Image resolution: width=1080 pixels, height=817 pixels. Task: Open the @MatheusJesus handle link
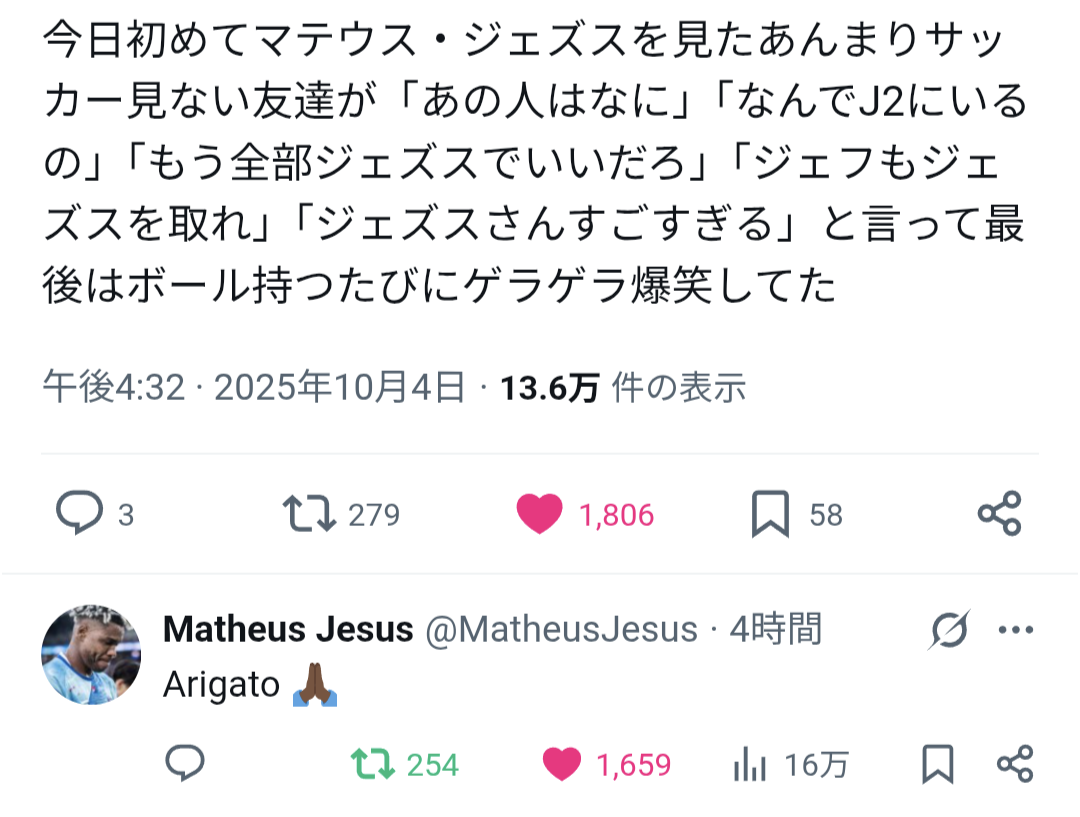(x=562, y=630)
